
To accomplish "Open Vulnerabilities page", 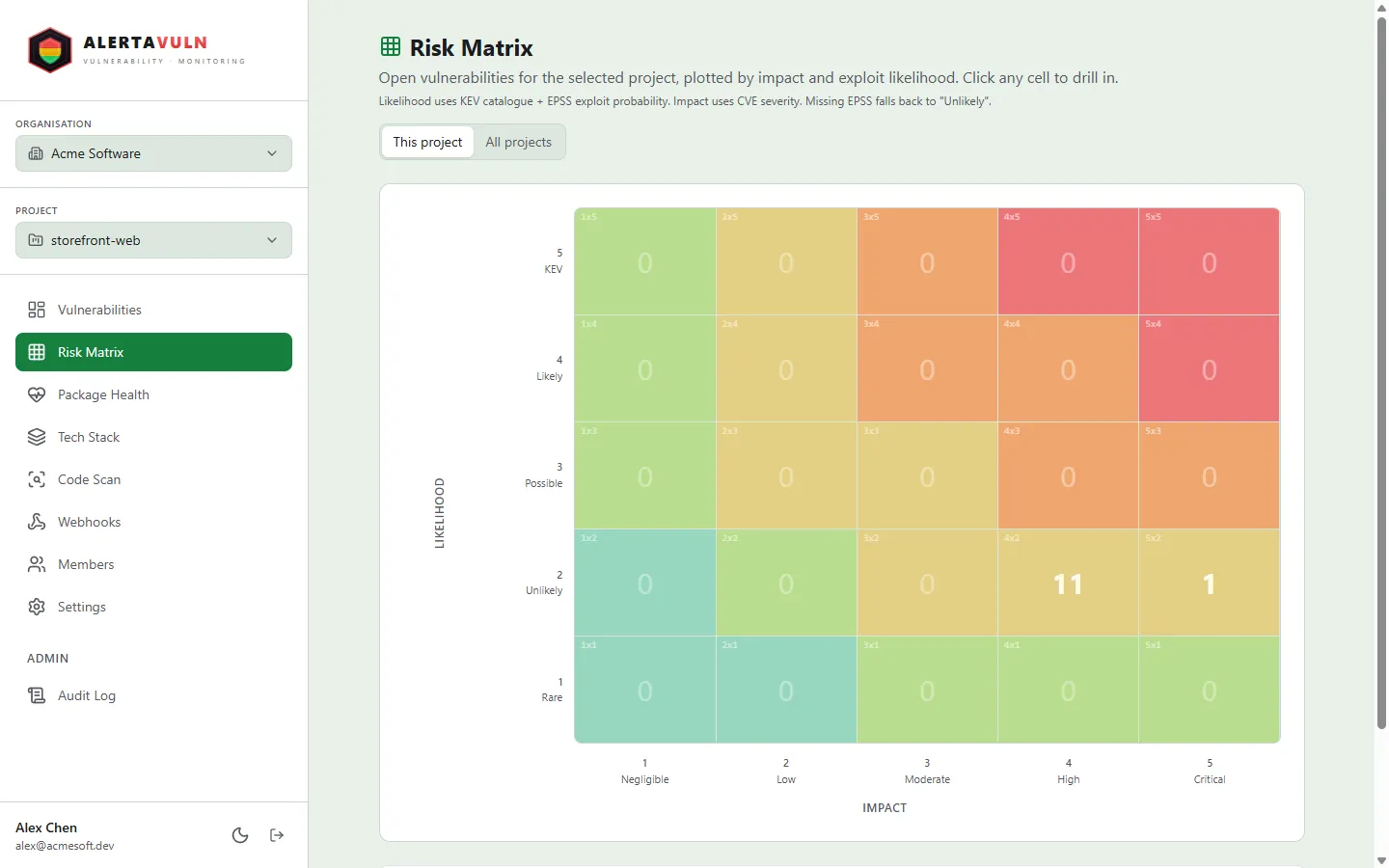I will click(x=153, y=310).
